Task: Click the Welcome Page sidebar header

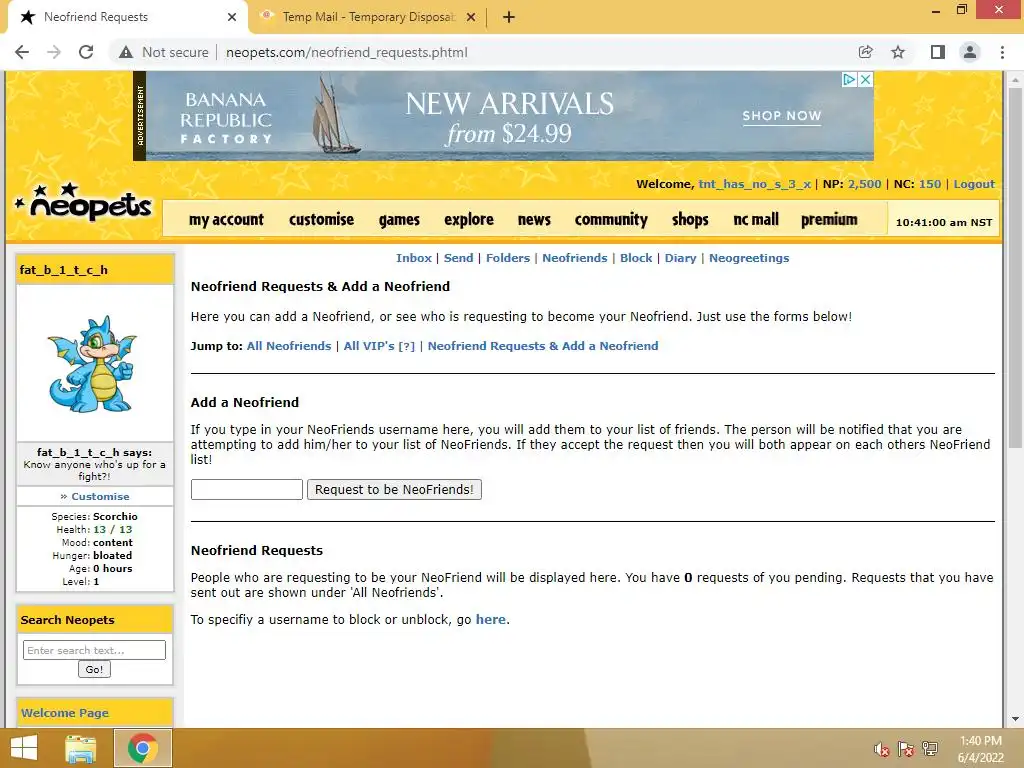Action: coord(65,713)
